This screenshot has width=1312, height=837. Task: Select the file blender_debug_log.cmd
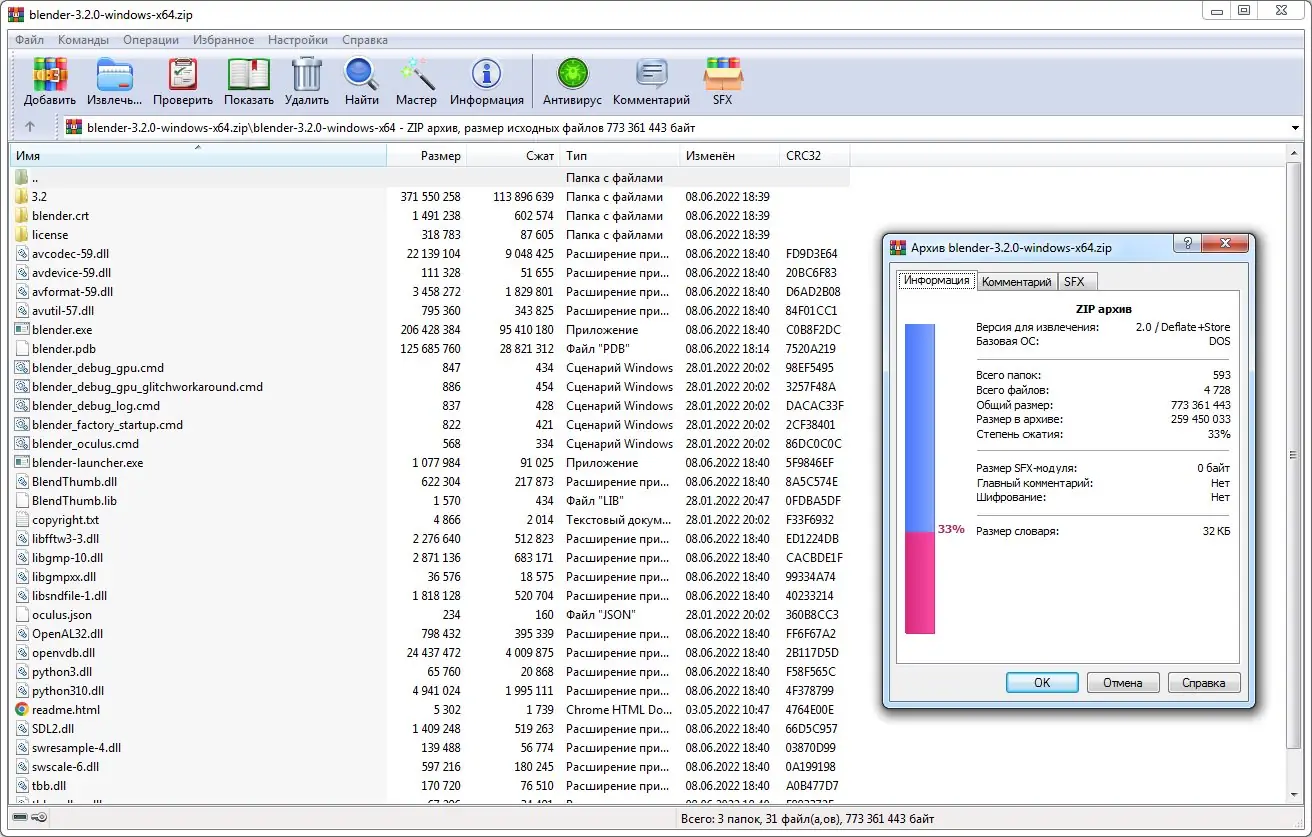tap(96, 406)
